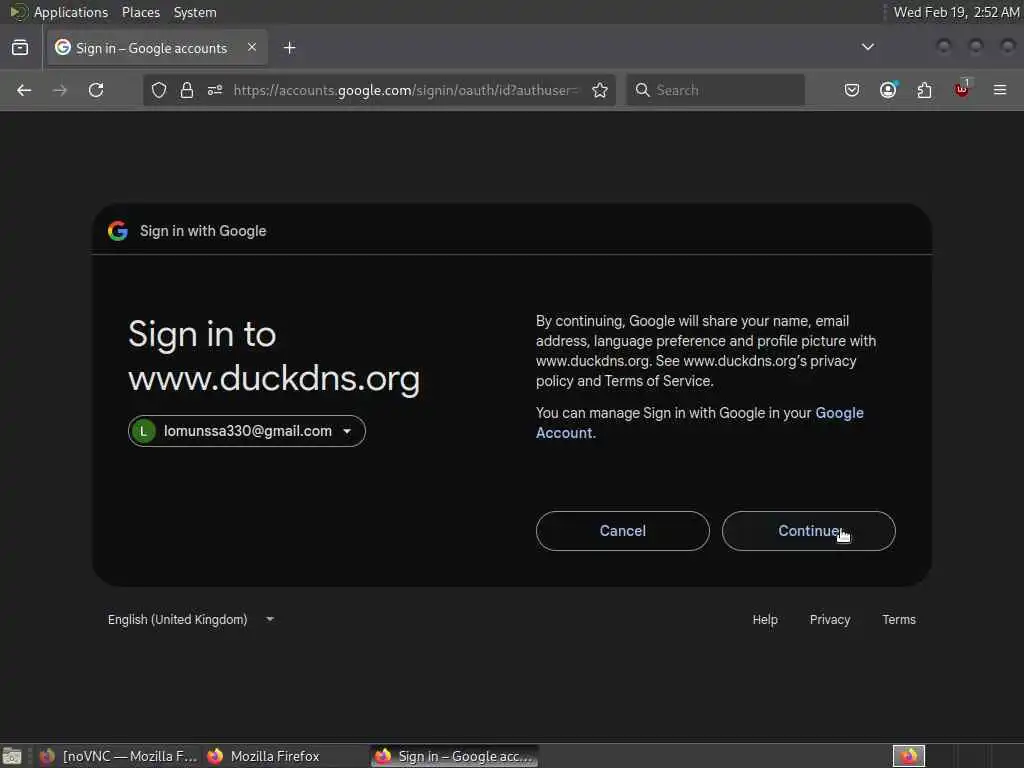The width and height of the screenshot is (1024, 768).
Task: Select the Sign in – Google accounts tab
Action: [157, 48]
